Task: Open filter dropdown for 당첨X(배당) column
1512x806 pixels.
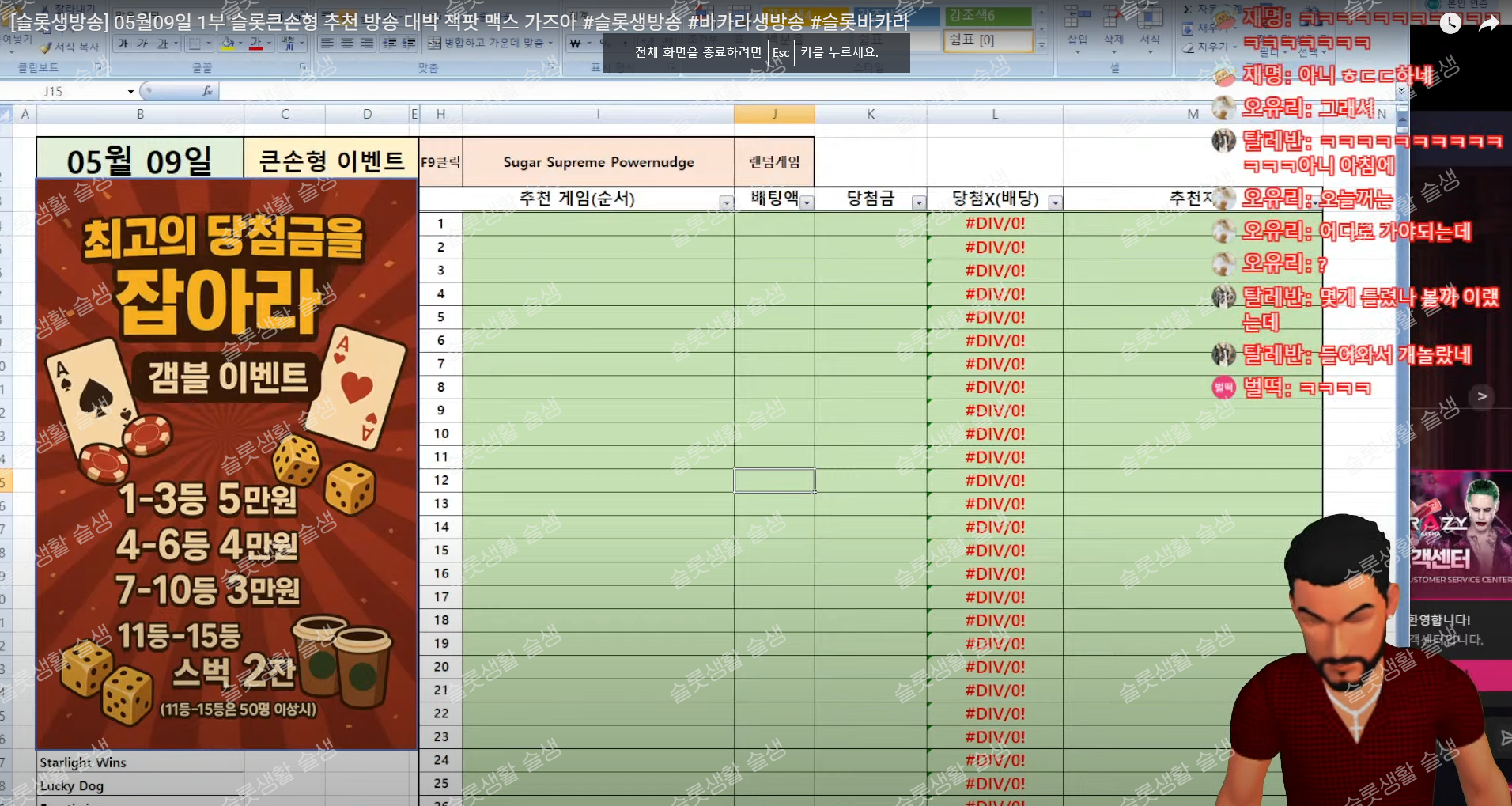Action: (1055, 203)
